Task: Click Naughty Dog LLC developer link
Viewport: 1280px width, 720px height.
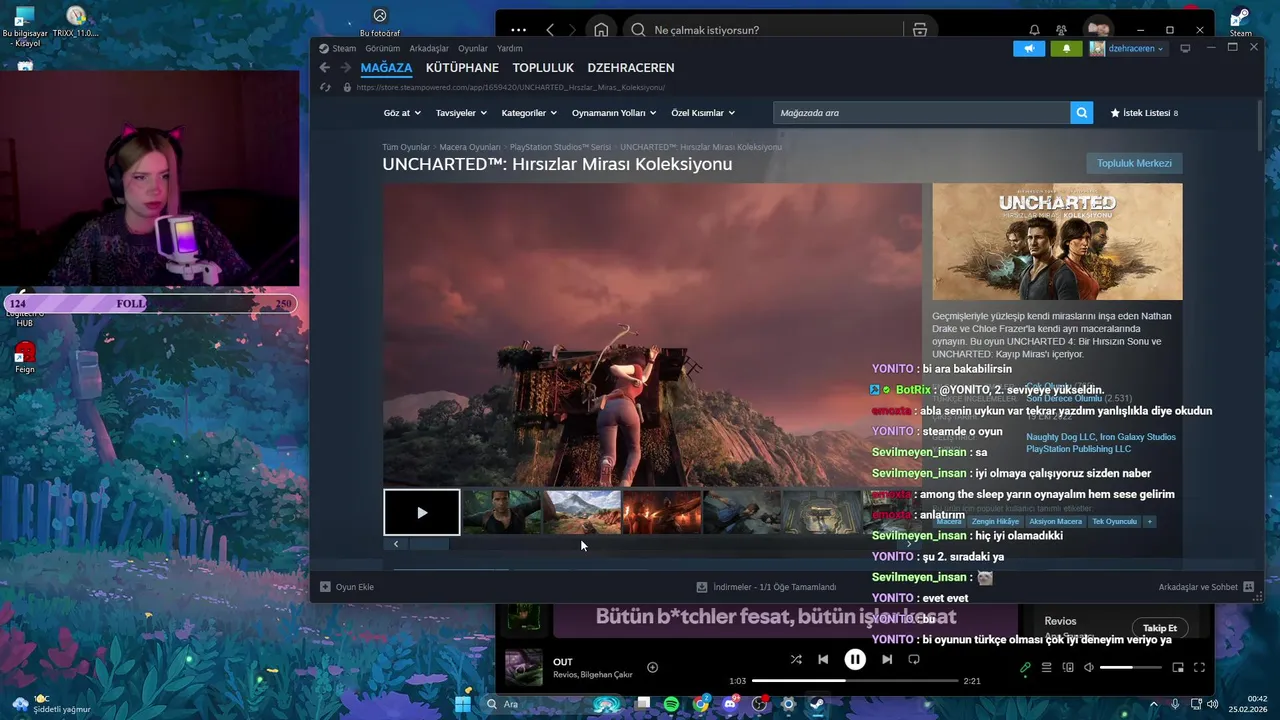Action: click(x=1061, y=437)
